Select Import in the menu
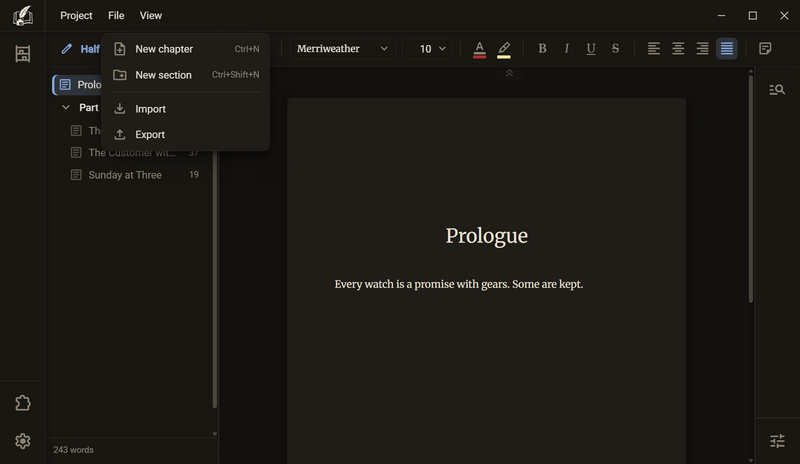The height and width of the screenshot is (464, 800). pyautogui.click(x=186, y=109)
